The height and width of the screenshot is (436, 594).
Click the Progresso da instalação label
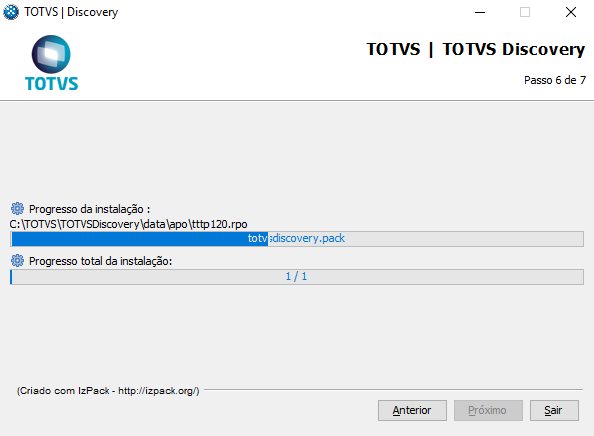(x=89, y=209)
